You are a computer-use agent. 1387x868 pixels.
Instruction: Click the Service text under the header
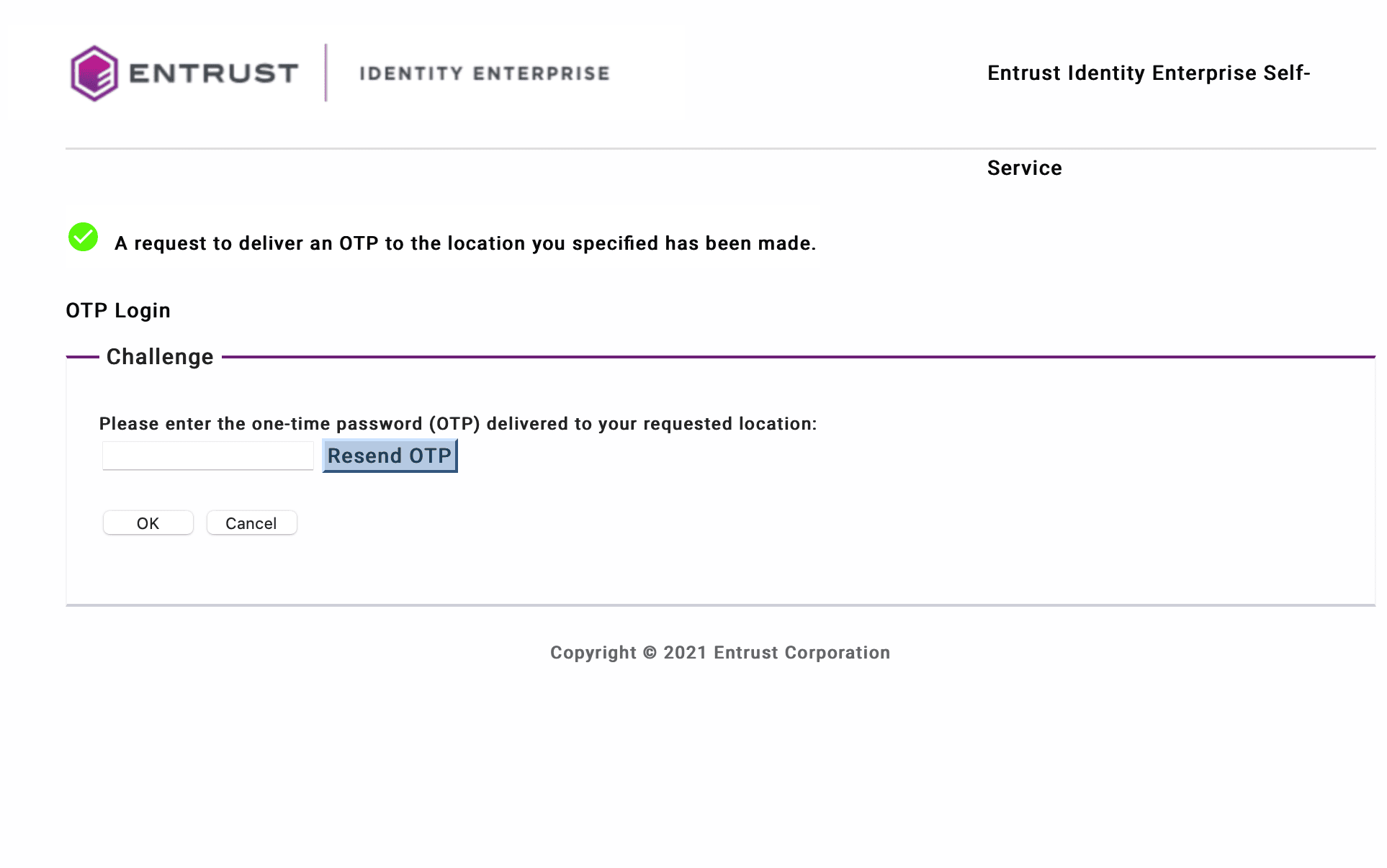click(x=1024, y=168)
